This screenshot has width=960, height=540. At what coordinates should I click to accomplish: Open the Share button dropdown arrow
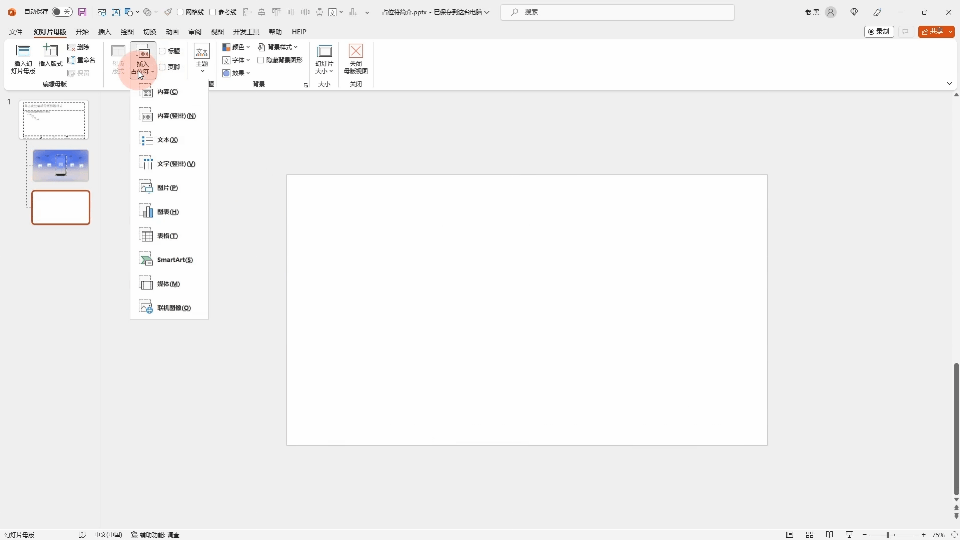(x=951, y=31)
